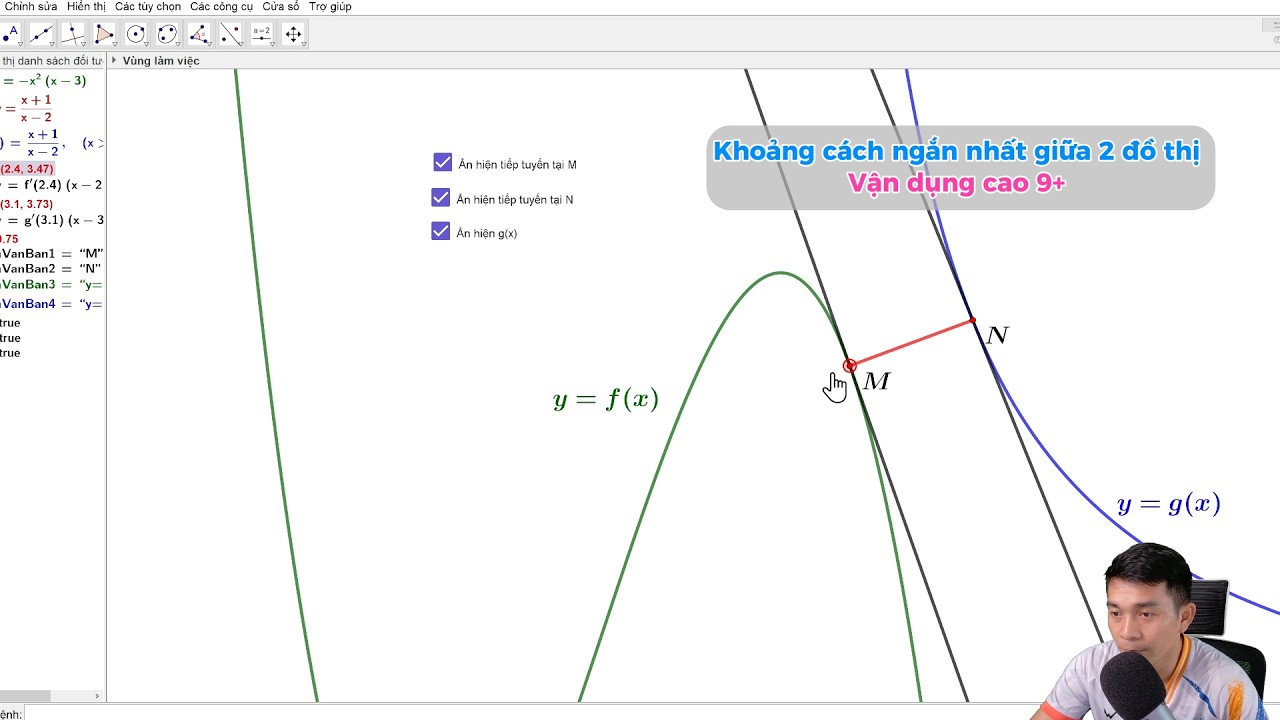
Task: Select the Perpendicular Line tool
Action: pos(72,33)
